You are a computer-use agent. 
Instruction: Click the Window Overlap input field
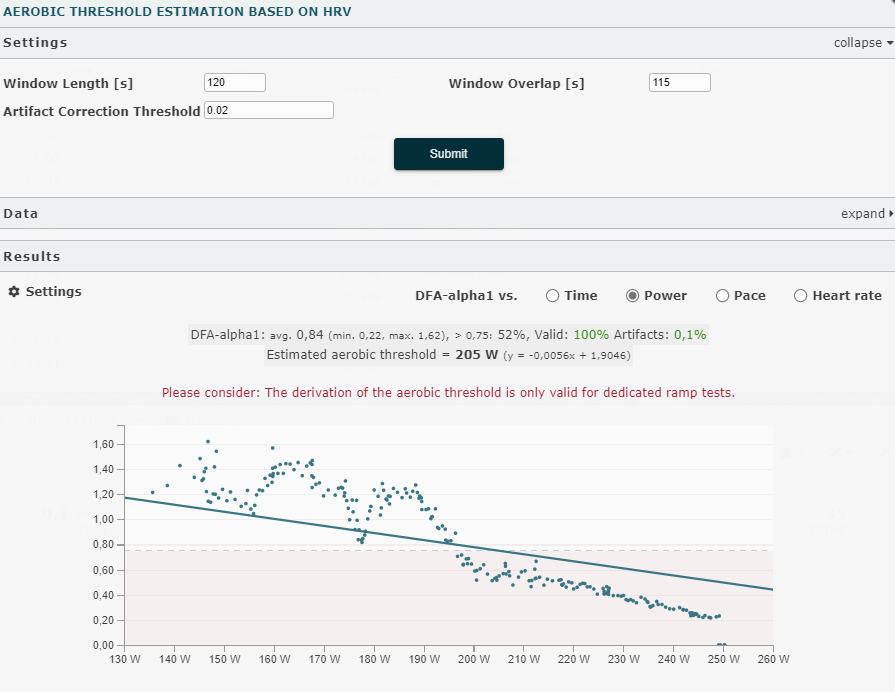pos(678,82)
